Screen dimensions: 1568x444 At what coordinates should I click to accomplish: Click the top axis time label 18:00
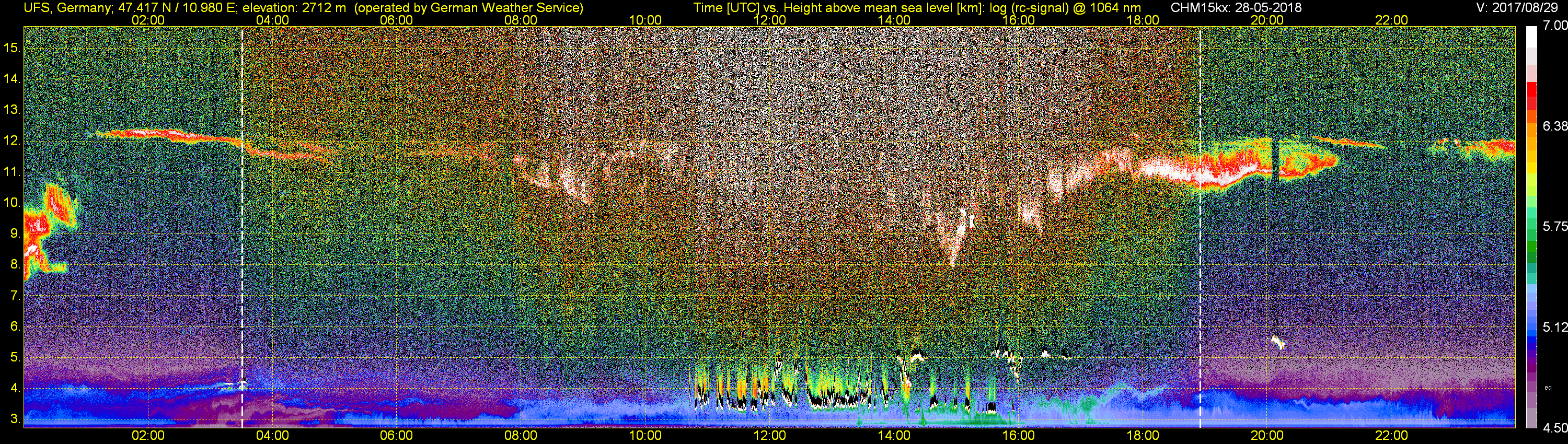tap(1143, 20)
